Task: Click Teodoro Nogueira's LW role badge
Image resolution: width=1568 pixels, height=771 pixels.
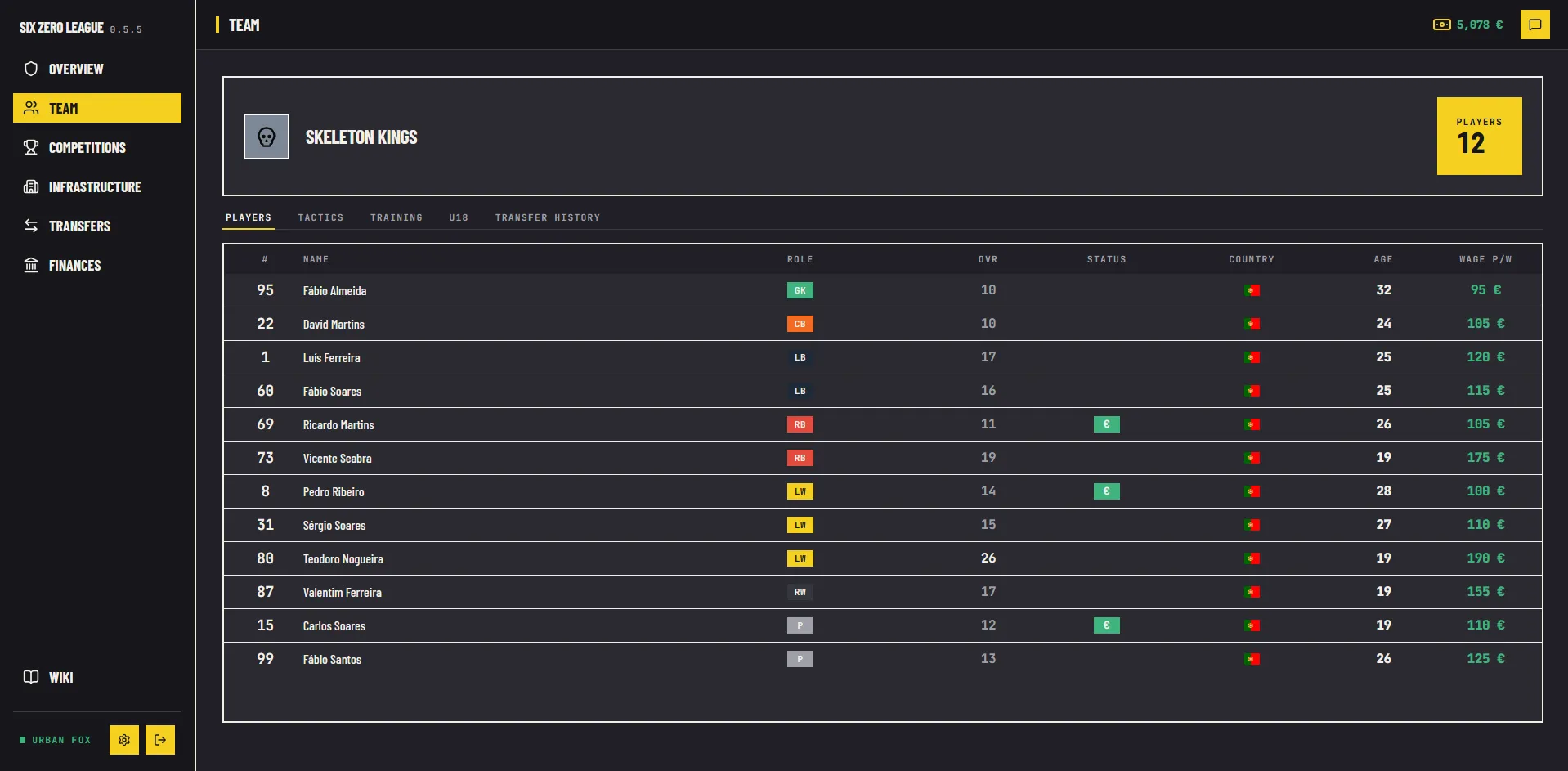Action: 800,558
